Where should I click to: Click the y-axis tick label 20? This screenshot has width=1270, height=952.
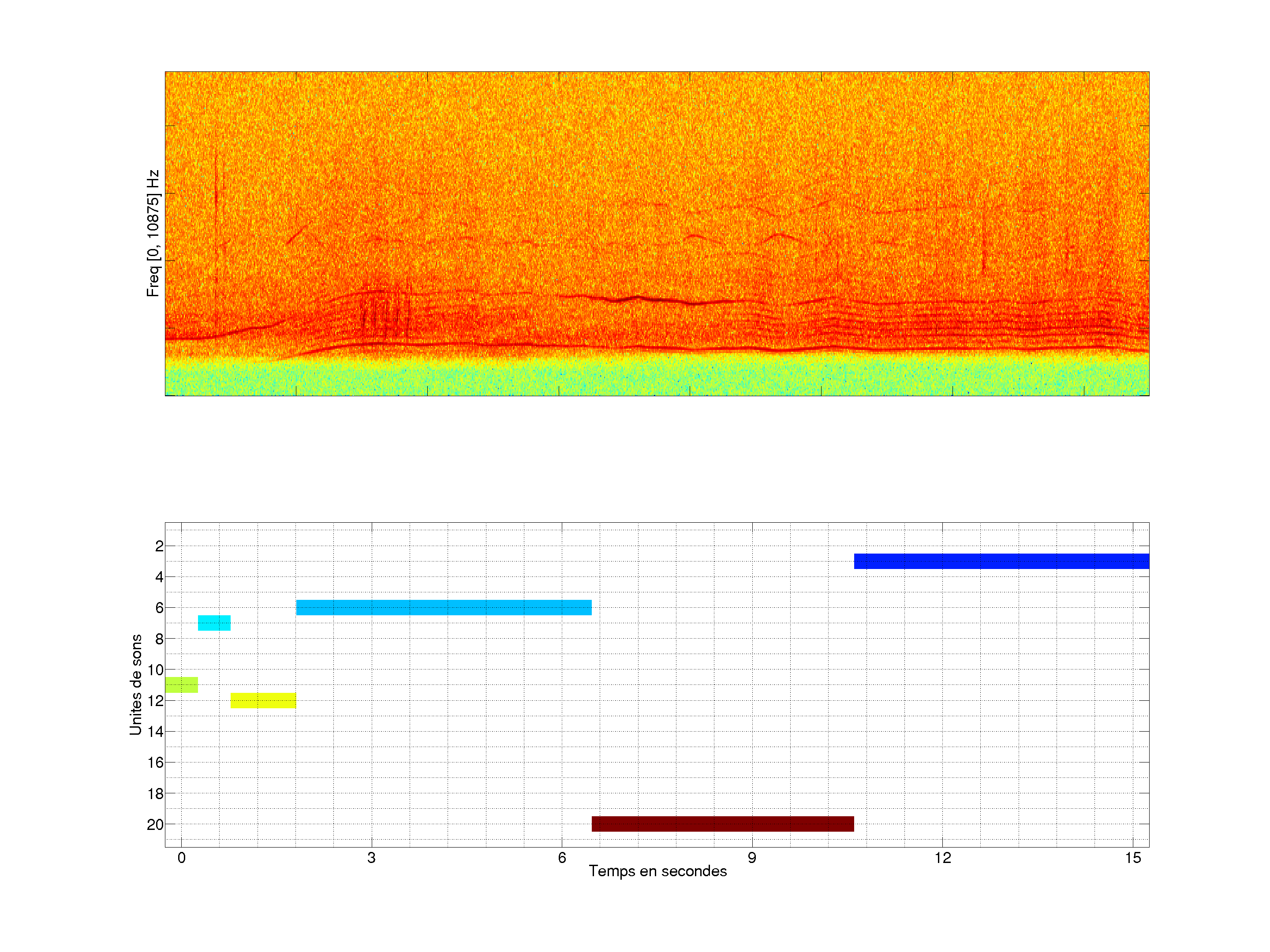coord(155,825)
